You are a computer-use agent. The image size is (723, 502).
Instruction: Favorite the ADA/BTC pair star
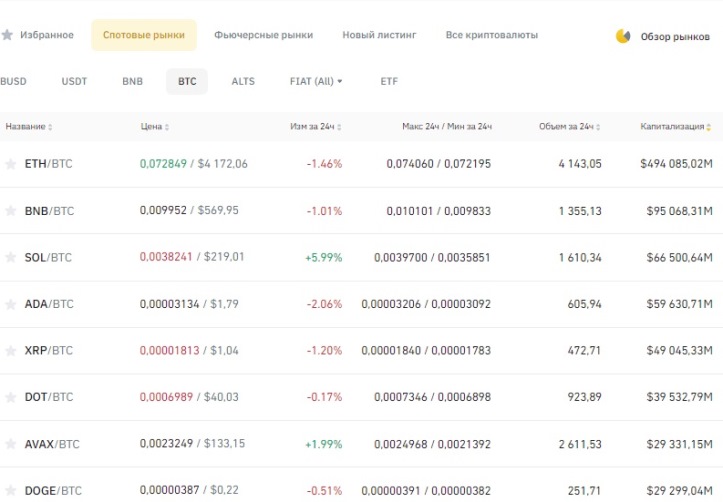(x=10, y=304)
